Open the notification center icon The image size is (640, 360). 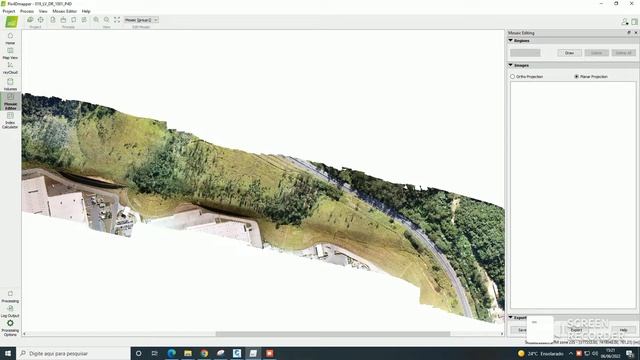pyautogui.click(x=631, y=353)
